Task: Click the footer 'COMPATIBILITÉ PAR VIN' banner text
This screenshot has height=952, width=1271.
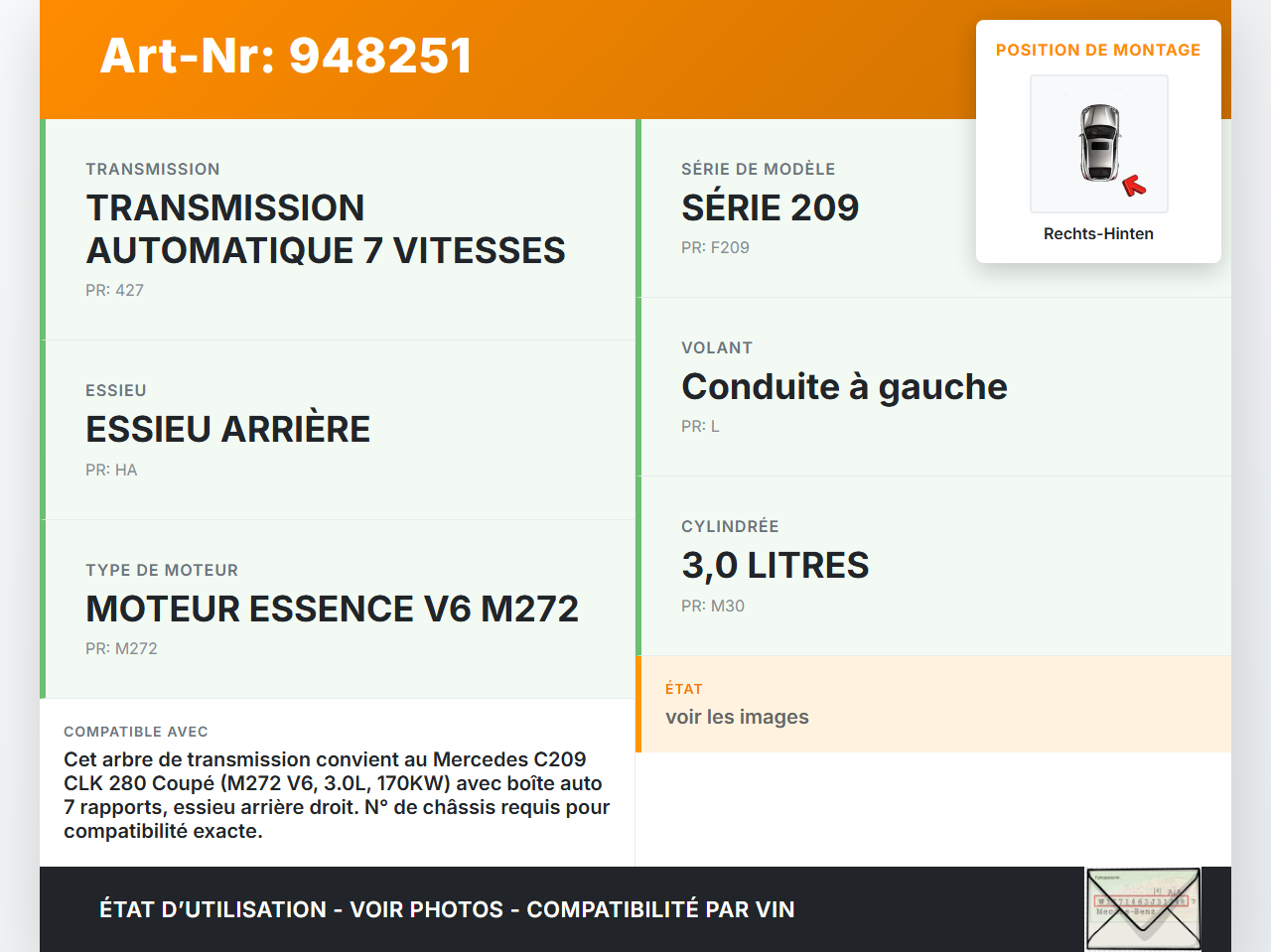Action: coord(660,909)
